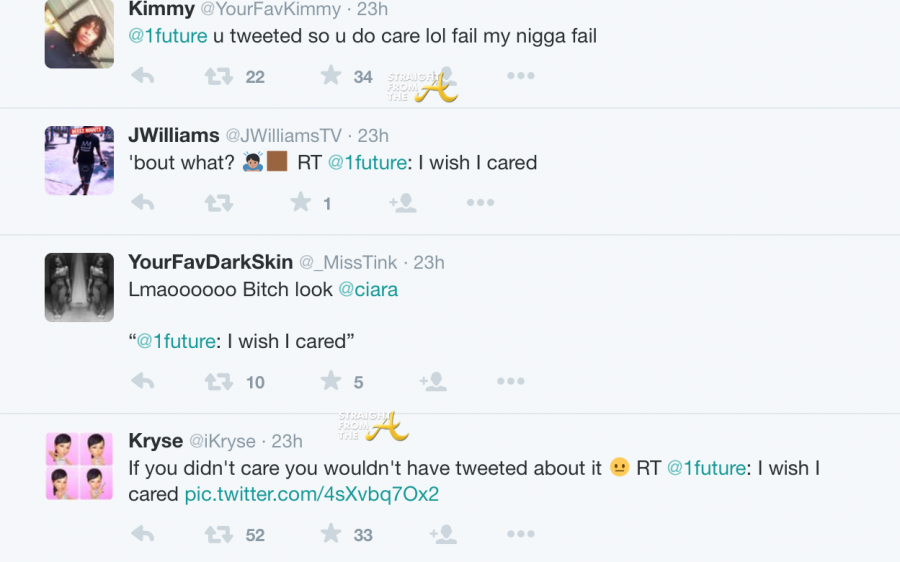Viewport: 900px width, 562px height.
Task: Open more options on Kimmy's tweet
Action: pyautogui.click(x=520, y=76)
